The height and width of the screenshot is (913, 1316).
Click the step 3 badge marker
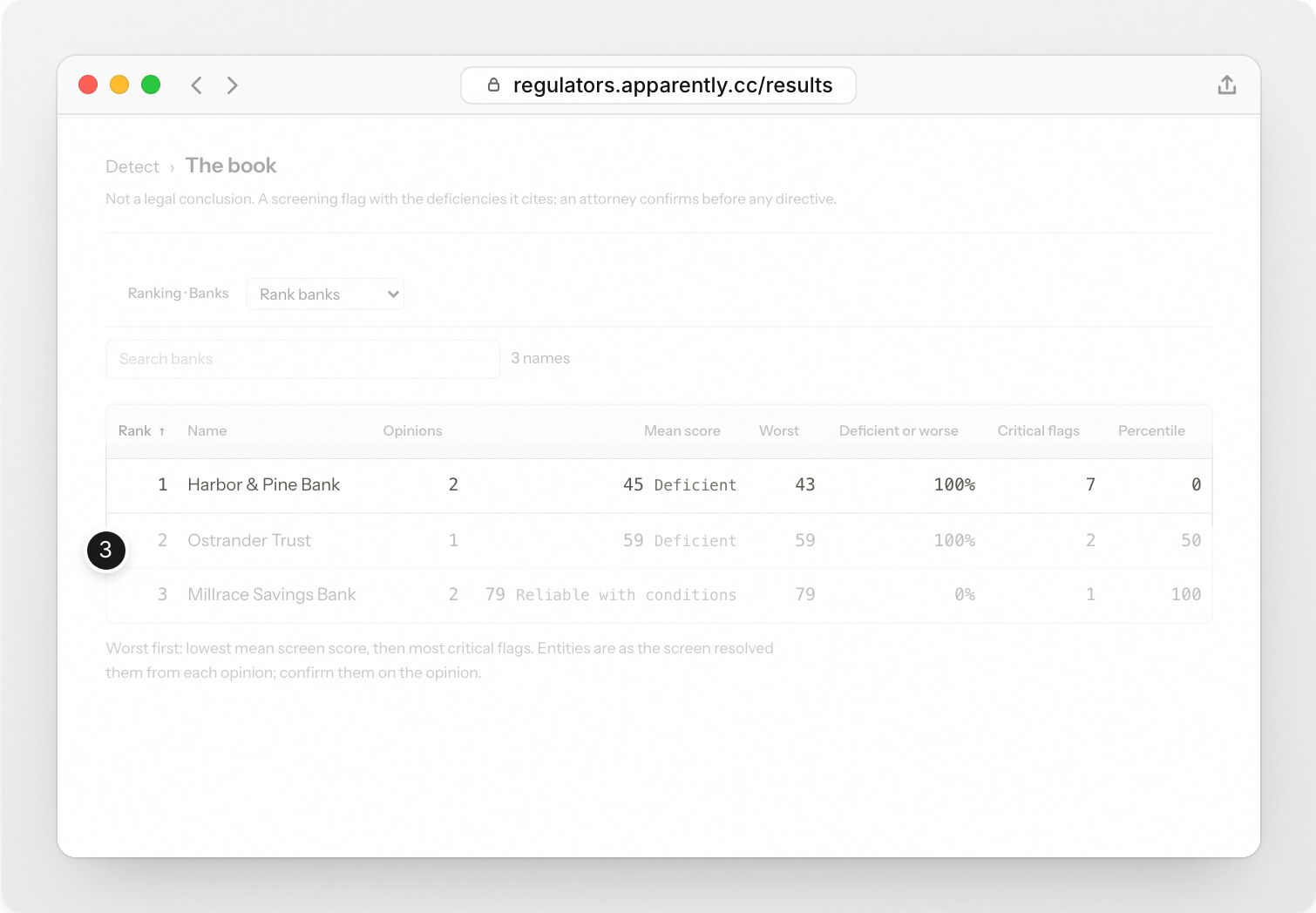pyautogui.click(x=106, y=551)
